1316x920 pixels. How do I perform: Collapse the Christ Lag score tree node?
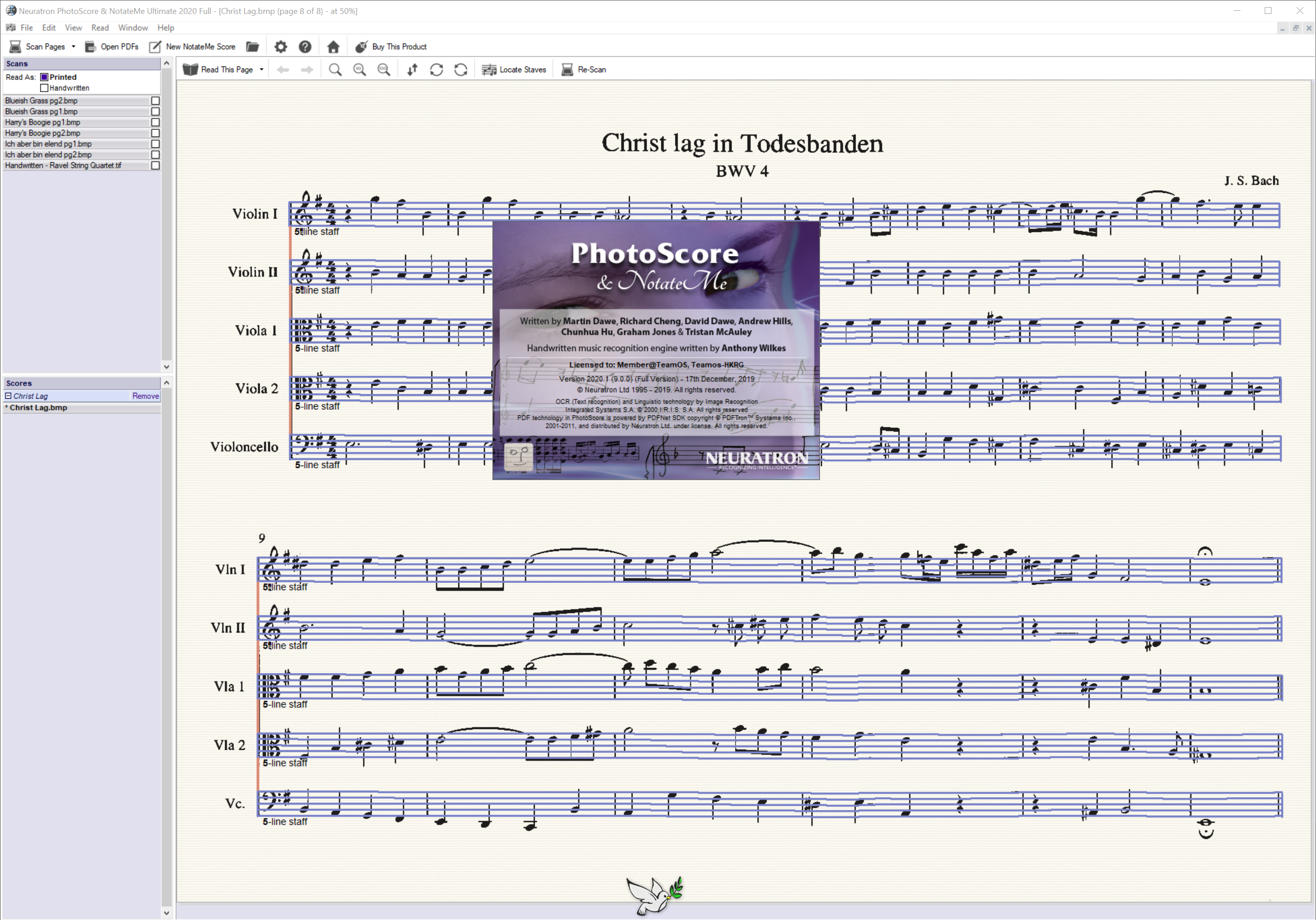pyautogui.click(x=8, y=396)
